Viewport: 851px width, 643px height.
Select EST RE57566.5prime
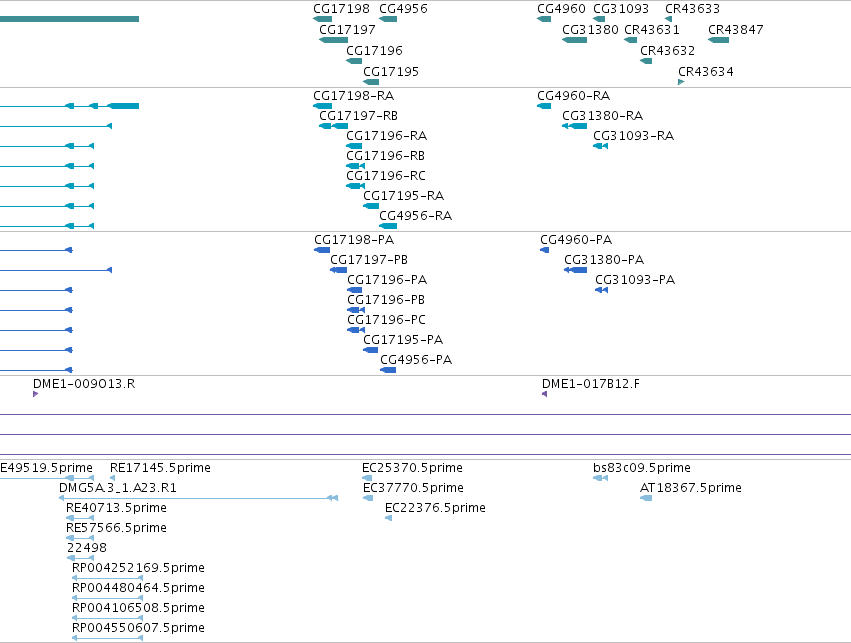[80, 538]
